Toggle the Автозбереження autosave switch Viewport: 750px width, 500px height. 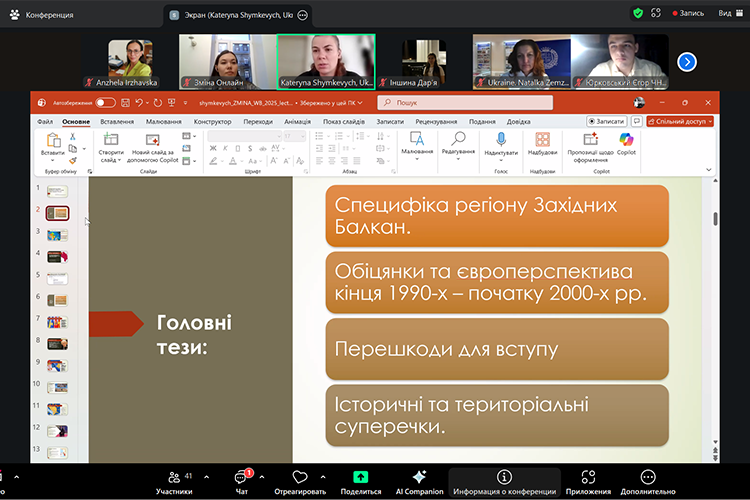tap(105, 102)
